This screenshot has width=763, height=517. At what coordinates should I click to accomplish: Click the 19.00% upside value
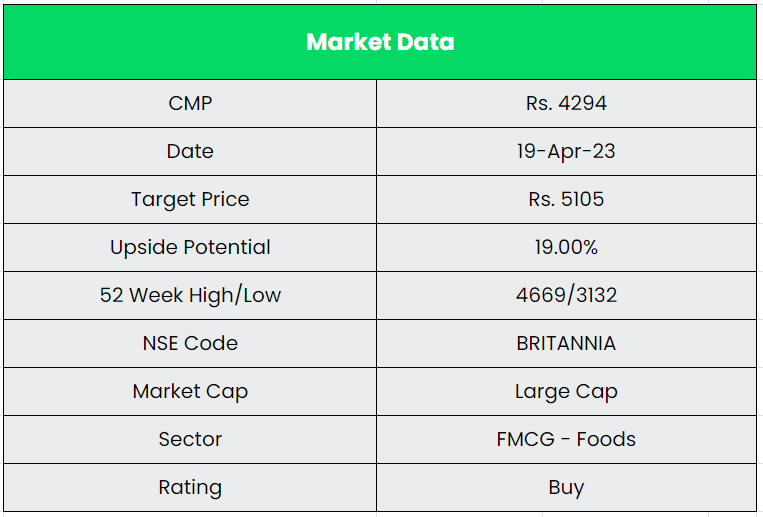coord(566,247)
